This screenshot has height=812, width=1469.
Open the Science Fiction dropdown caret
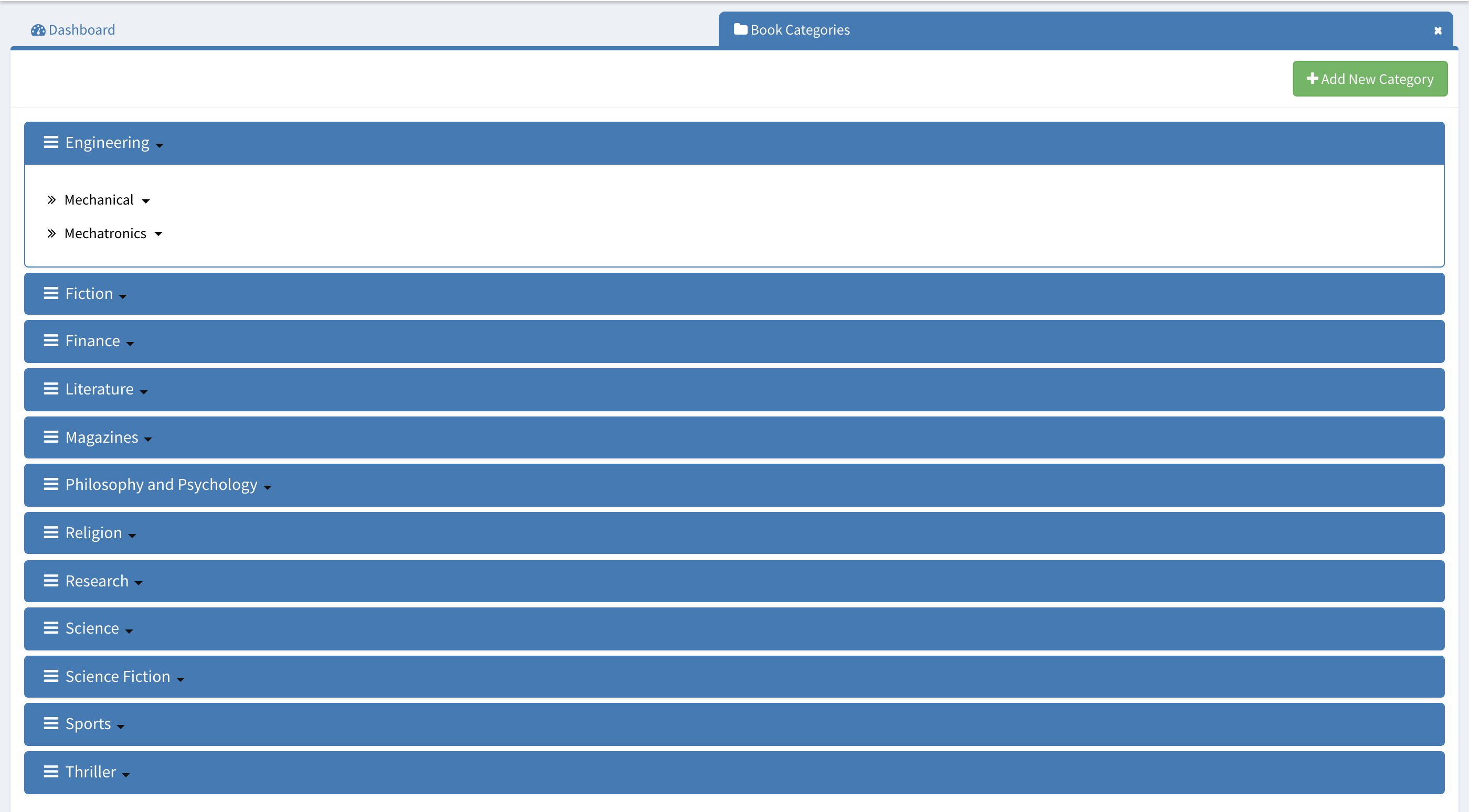(x=180, y=680)
